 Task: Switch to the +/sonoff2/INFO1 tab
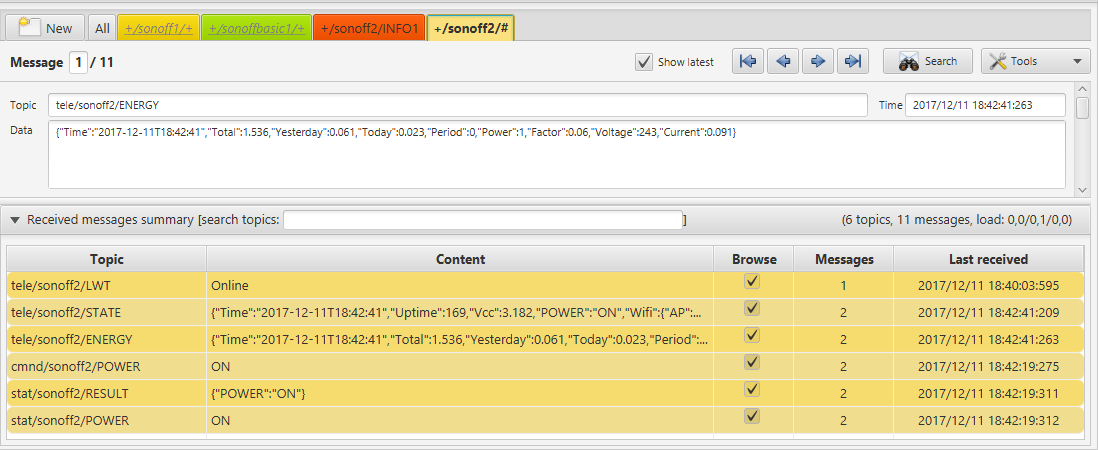pos(369,28)
